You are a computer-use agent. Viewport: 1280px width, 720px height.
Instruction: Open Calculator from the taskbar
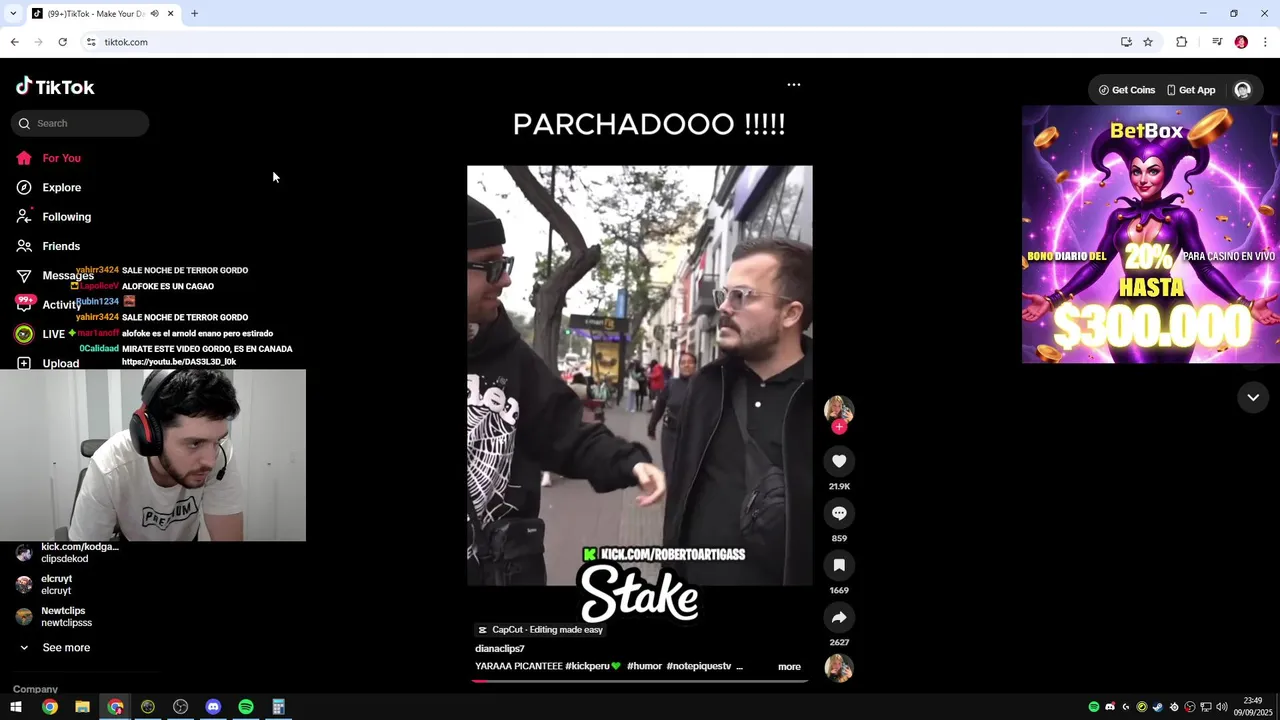pos(278,707)
